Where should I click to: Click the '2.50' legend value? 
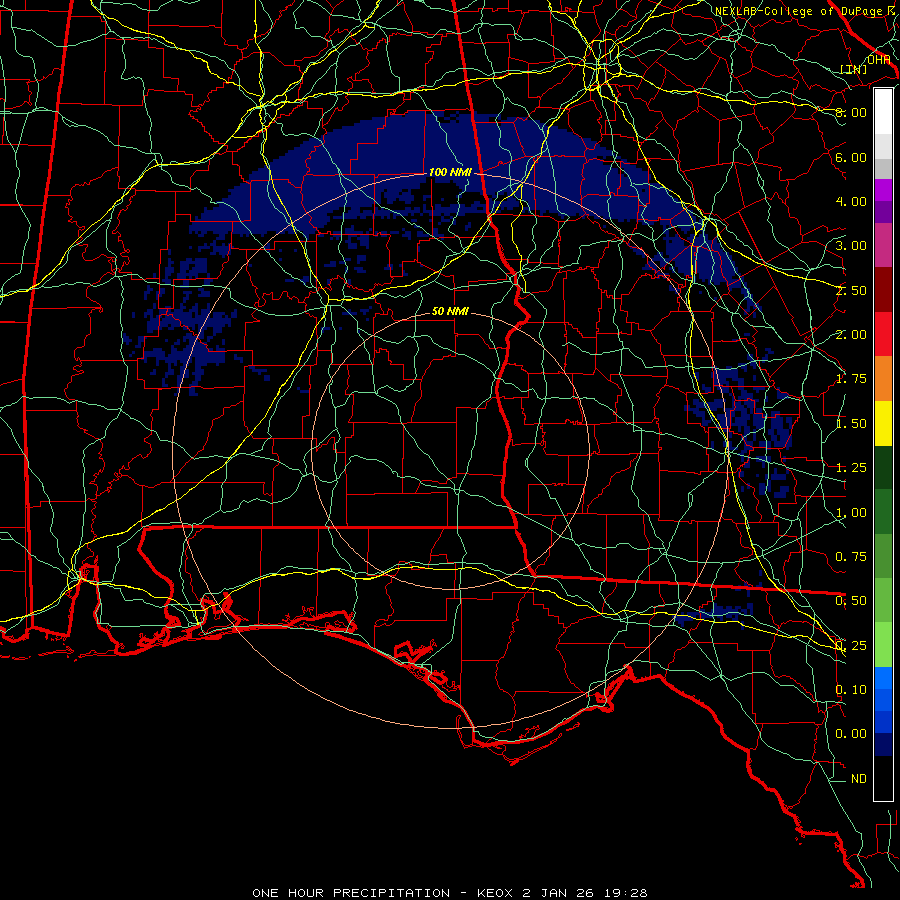851,290
